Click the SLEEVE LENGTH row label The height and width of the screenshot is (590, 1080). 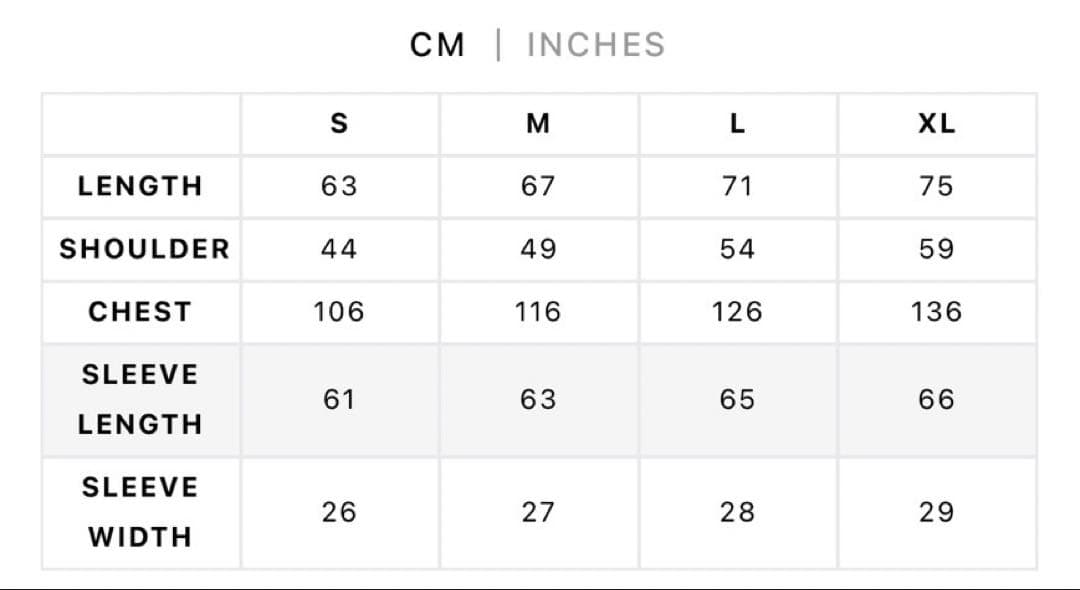click(140, 399)
